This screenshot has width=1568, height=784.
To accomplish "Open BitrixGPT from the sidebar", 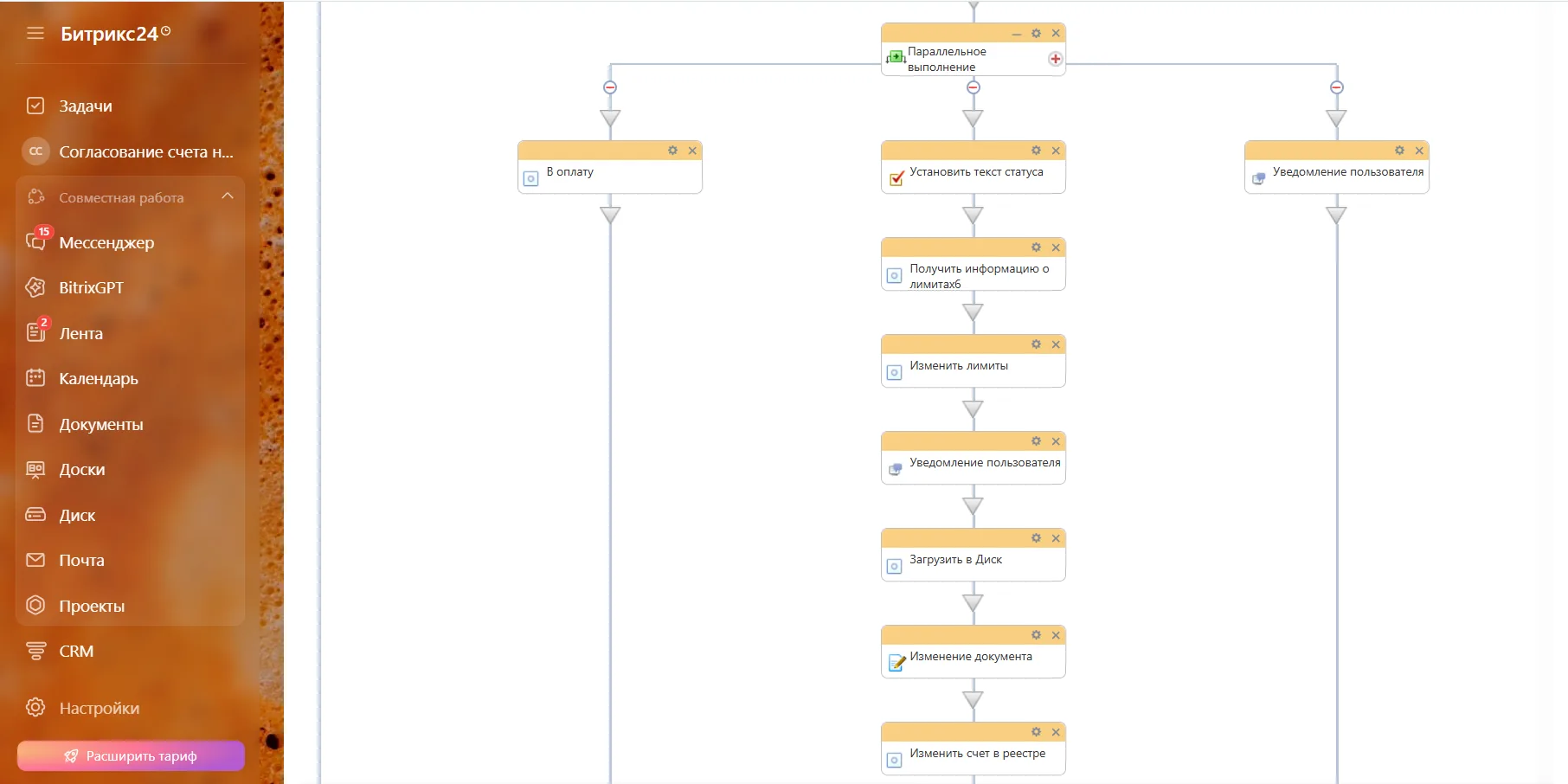I will click(x=91, y=288).
